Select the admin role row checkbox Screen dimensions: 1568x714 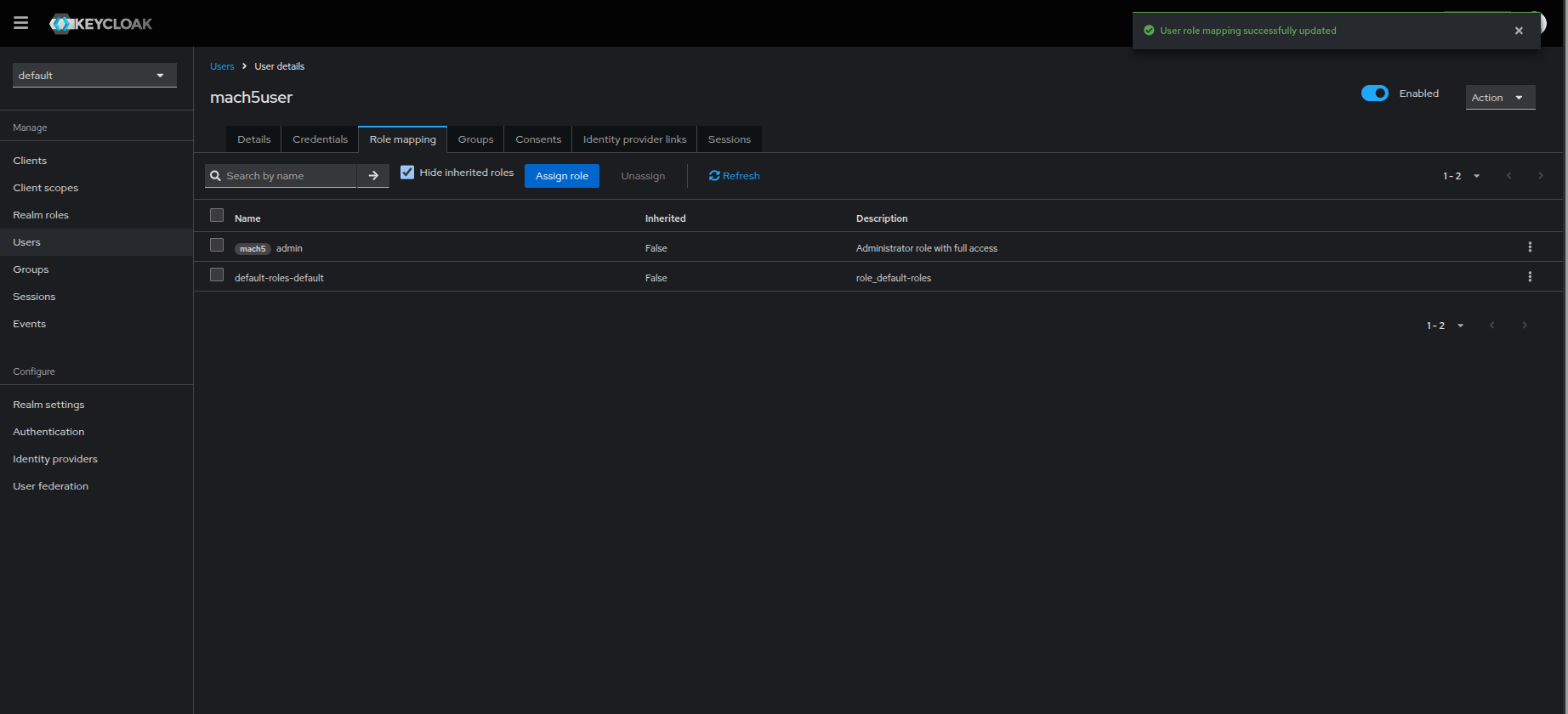[x=217, y=246]
